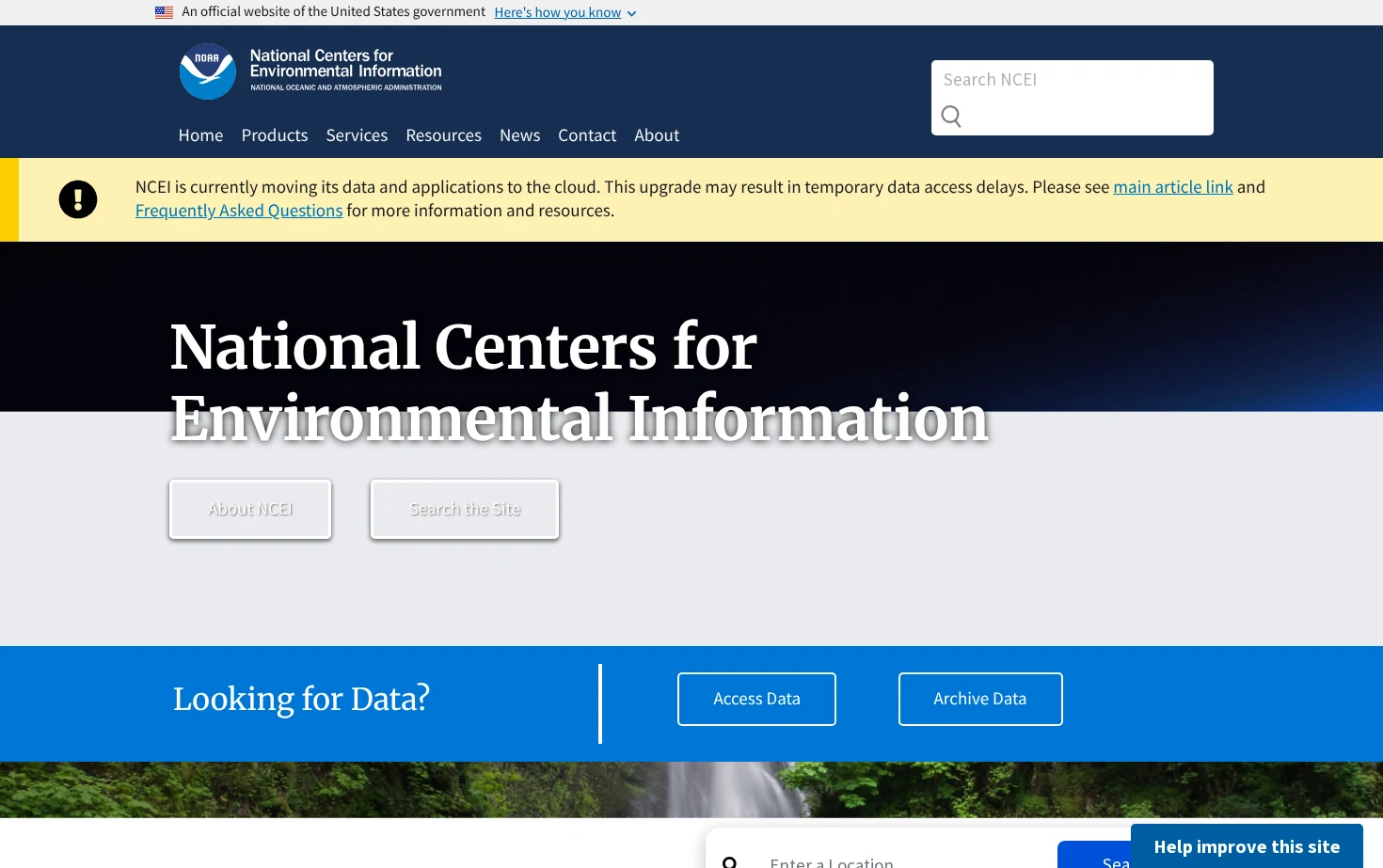The width and height of the screenshot is (1383, 868).
Task: Click the search magnifier icon in header
Action: tap(951, 117)
